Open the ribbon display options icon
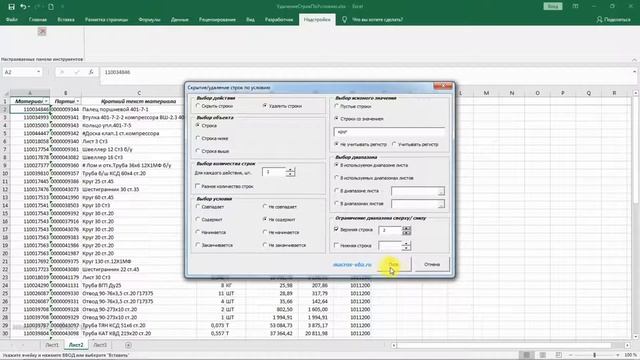The height and width of the screenshot is (360, 640). (x=575, y=6)
